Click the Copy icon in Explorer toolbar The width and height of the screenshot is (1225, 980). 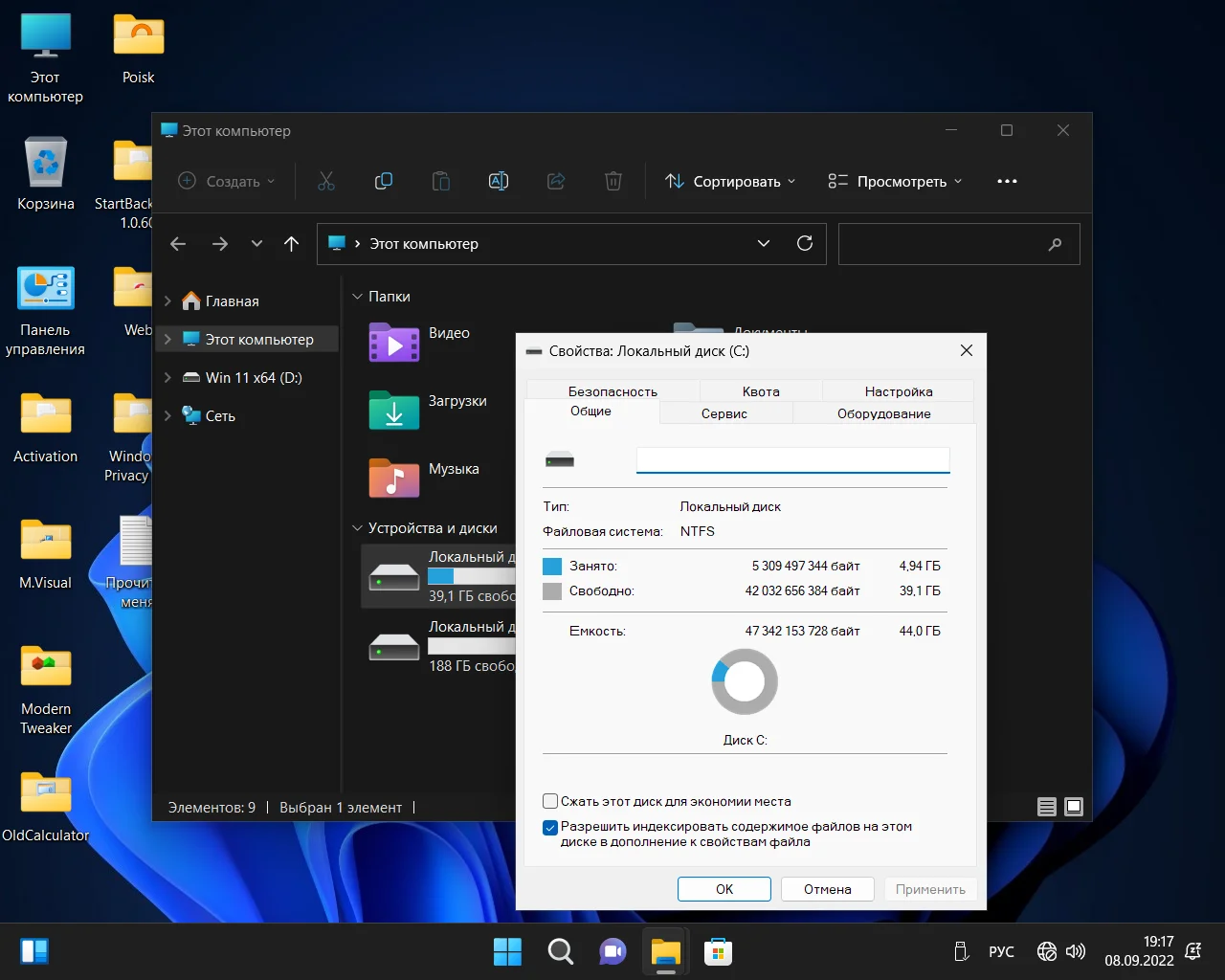point(384,181)
